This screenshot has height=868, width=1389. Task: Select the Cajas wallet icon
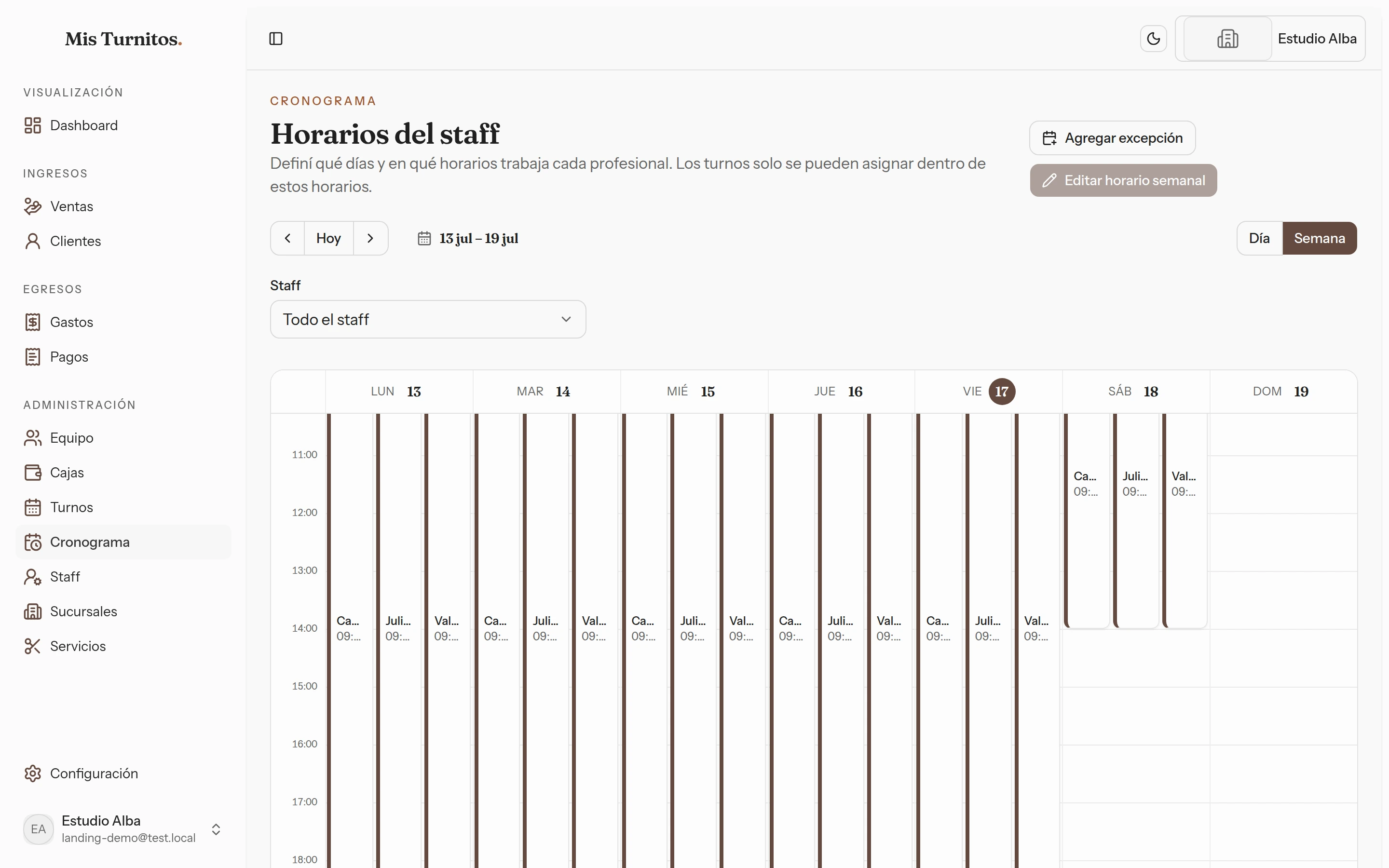pos(33,473)
